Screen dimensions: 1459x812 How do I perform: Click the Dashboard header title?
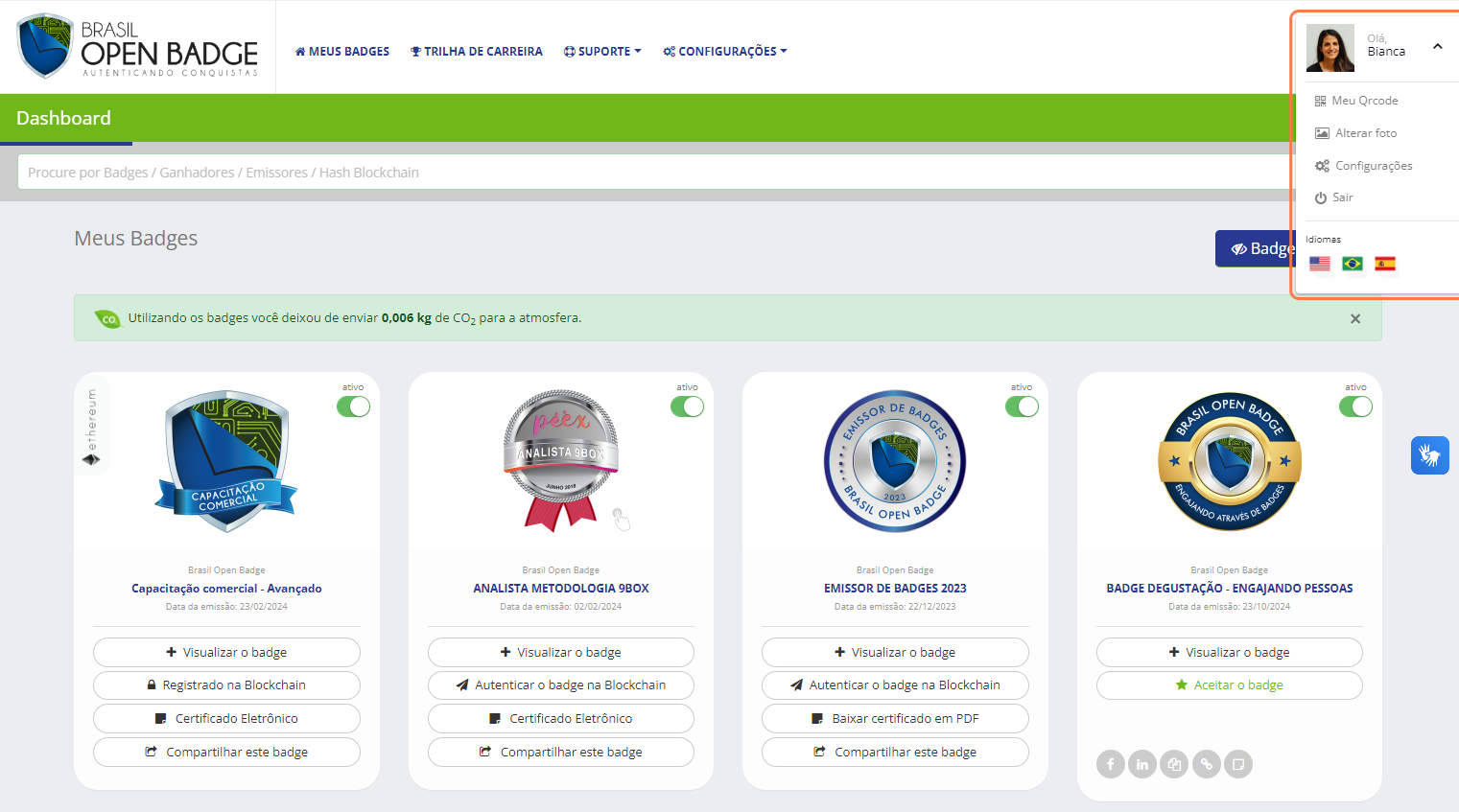point(63,118)
